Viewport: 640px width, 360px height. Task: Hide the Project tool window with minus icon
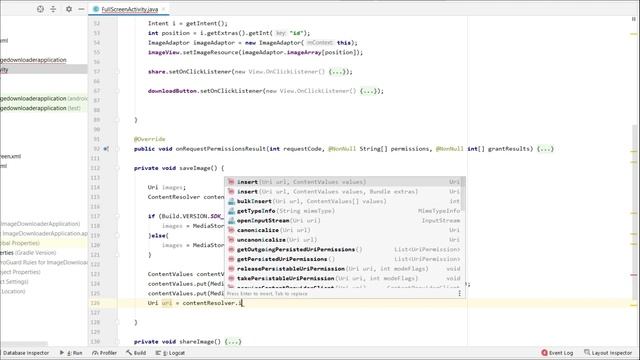point(81,9)
